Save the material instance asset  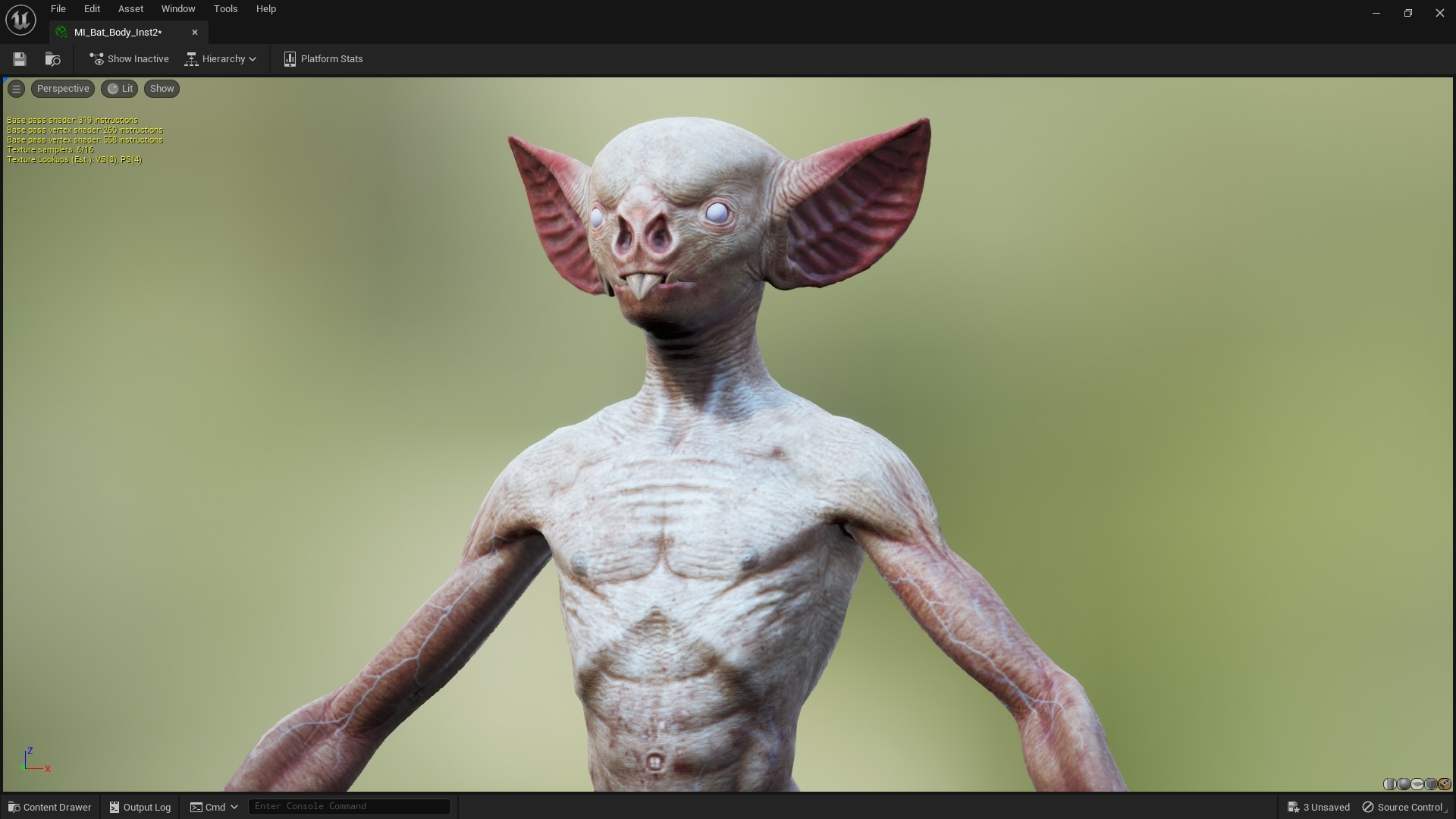click(x=19, y=58)
